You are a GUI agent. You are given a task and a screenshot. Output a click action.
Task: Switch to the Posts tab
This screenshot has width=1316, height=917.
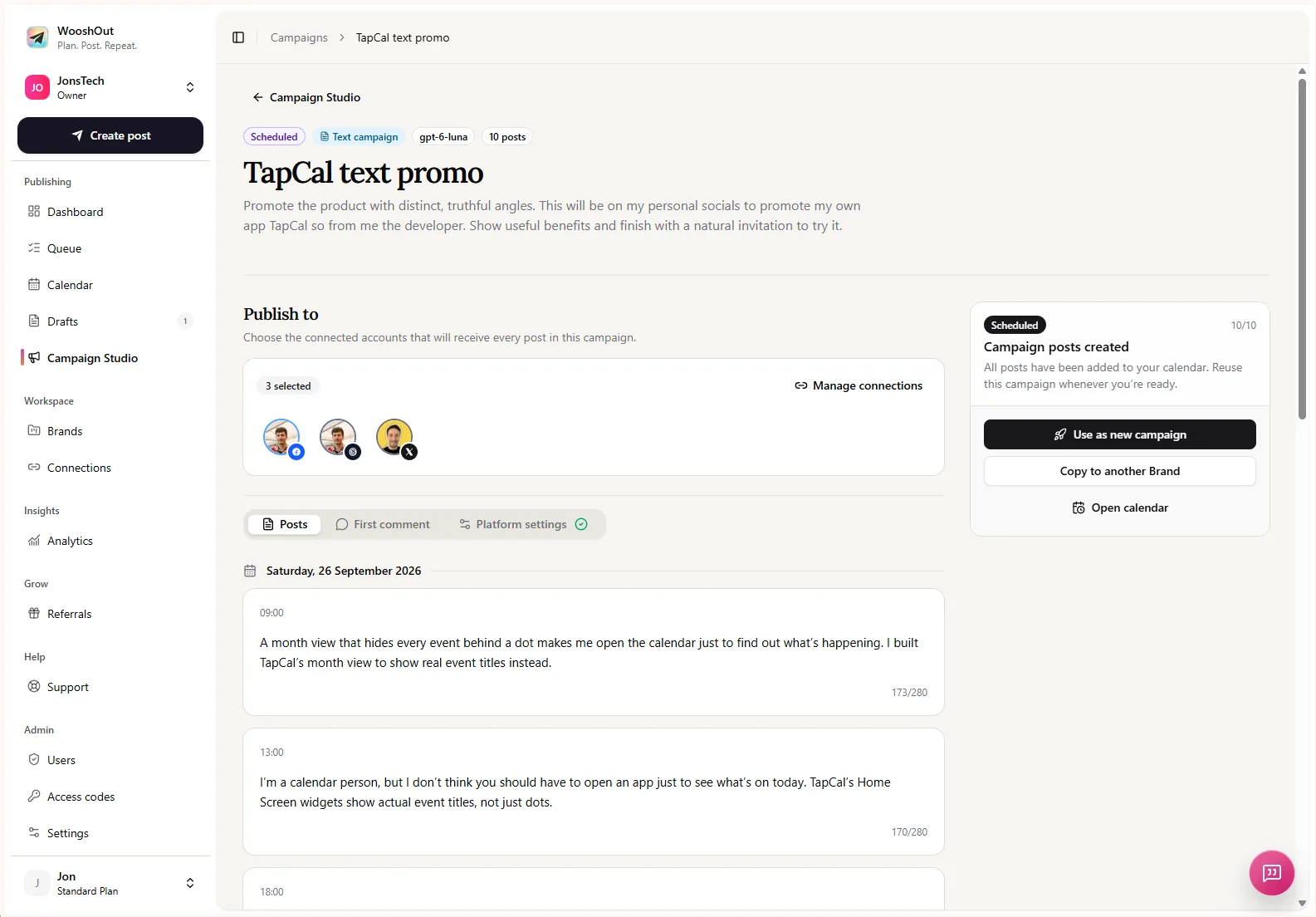pos(285,524)
